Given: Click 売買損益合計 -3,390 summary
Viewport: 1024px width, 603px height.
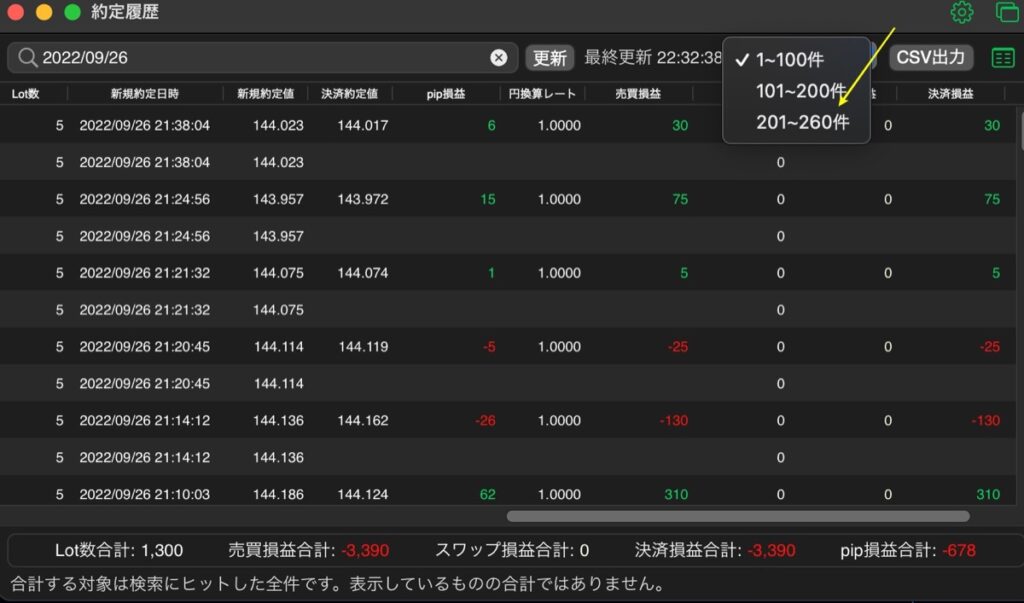Looking at the screenshot, I should pyautogui.click(x=308, y=551).
